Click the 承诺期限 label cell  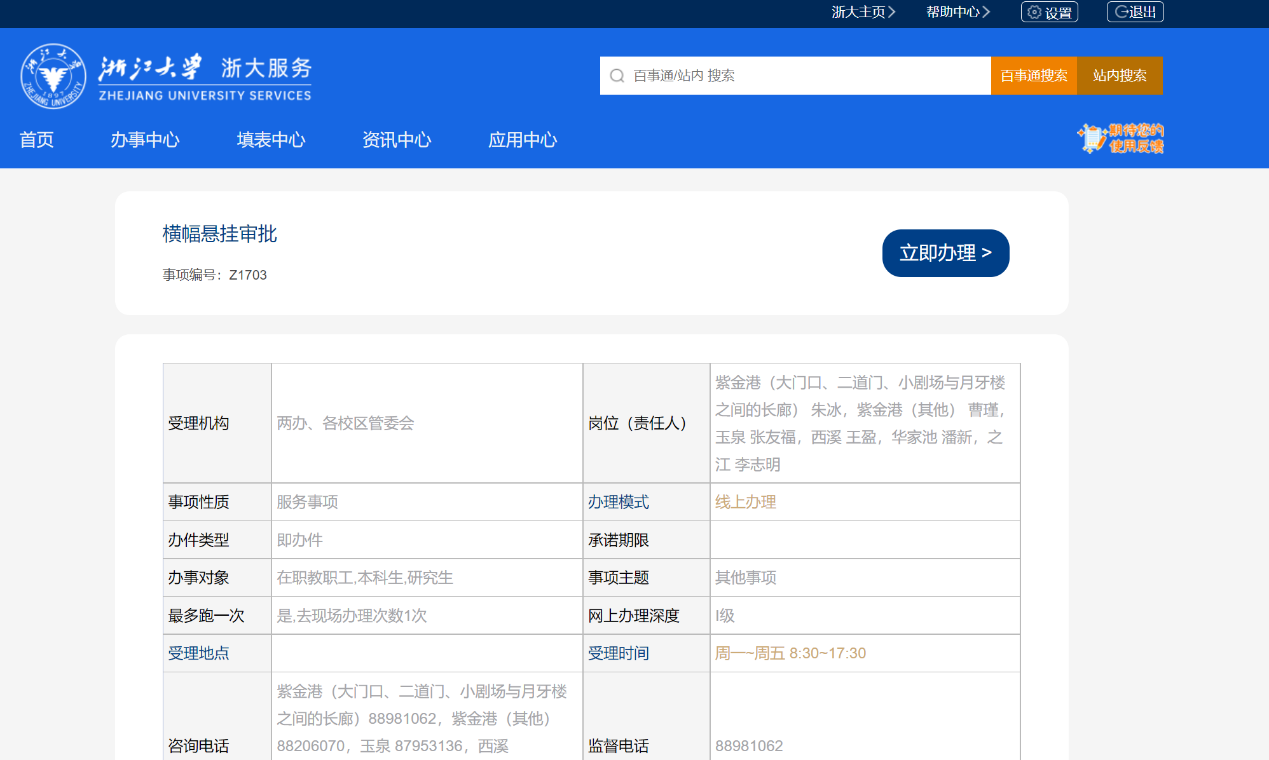click(x=647, y=540)
